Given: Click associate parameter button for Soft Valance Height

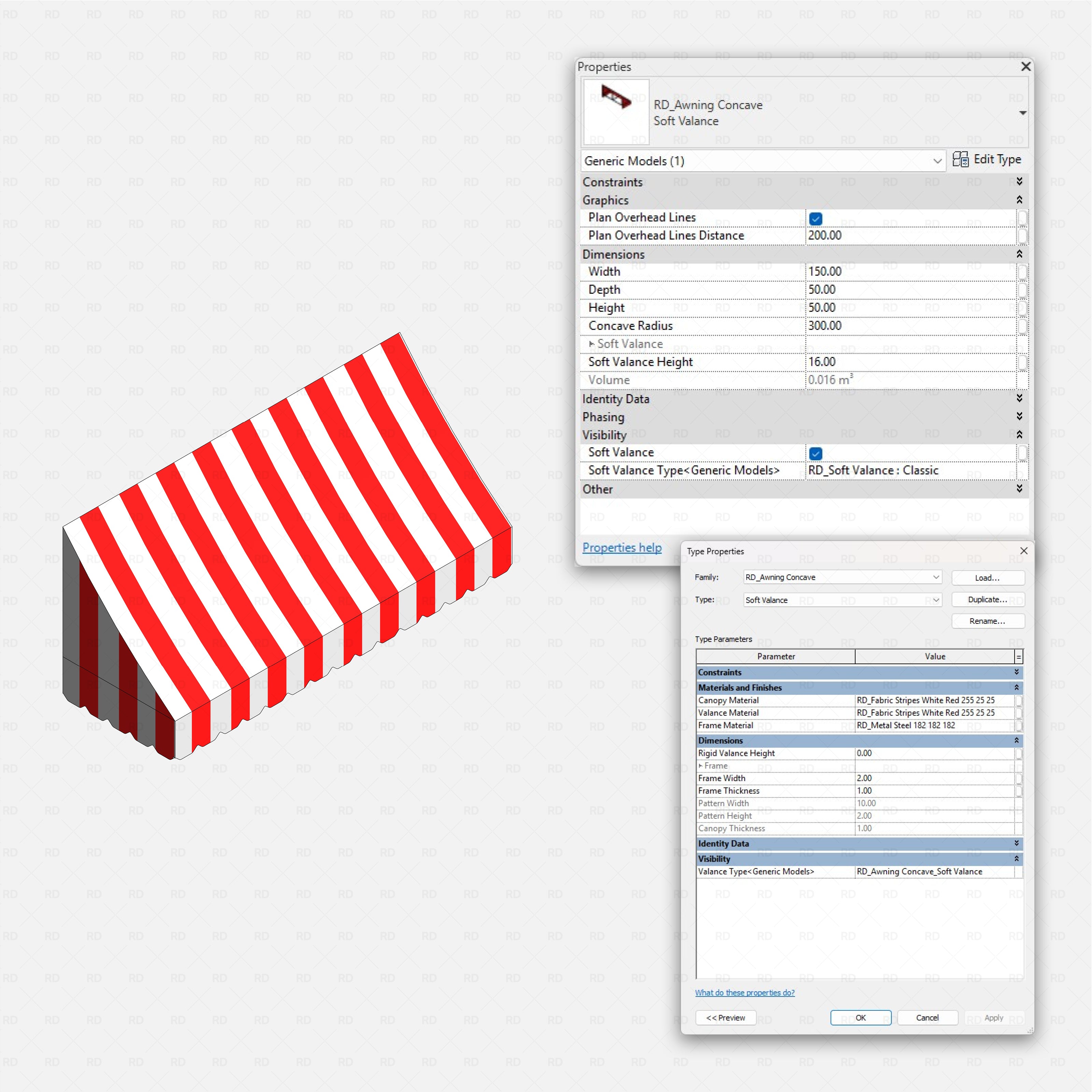Looking at the screenshot, I should [x=1022, y=362].
